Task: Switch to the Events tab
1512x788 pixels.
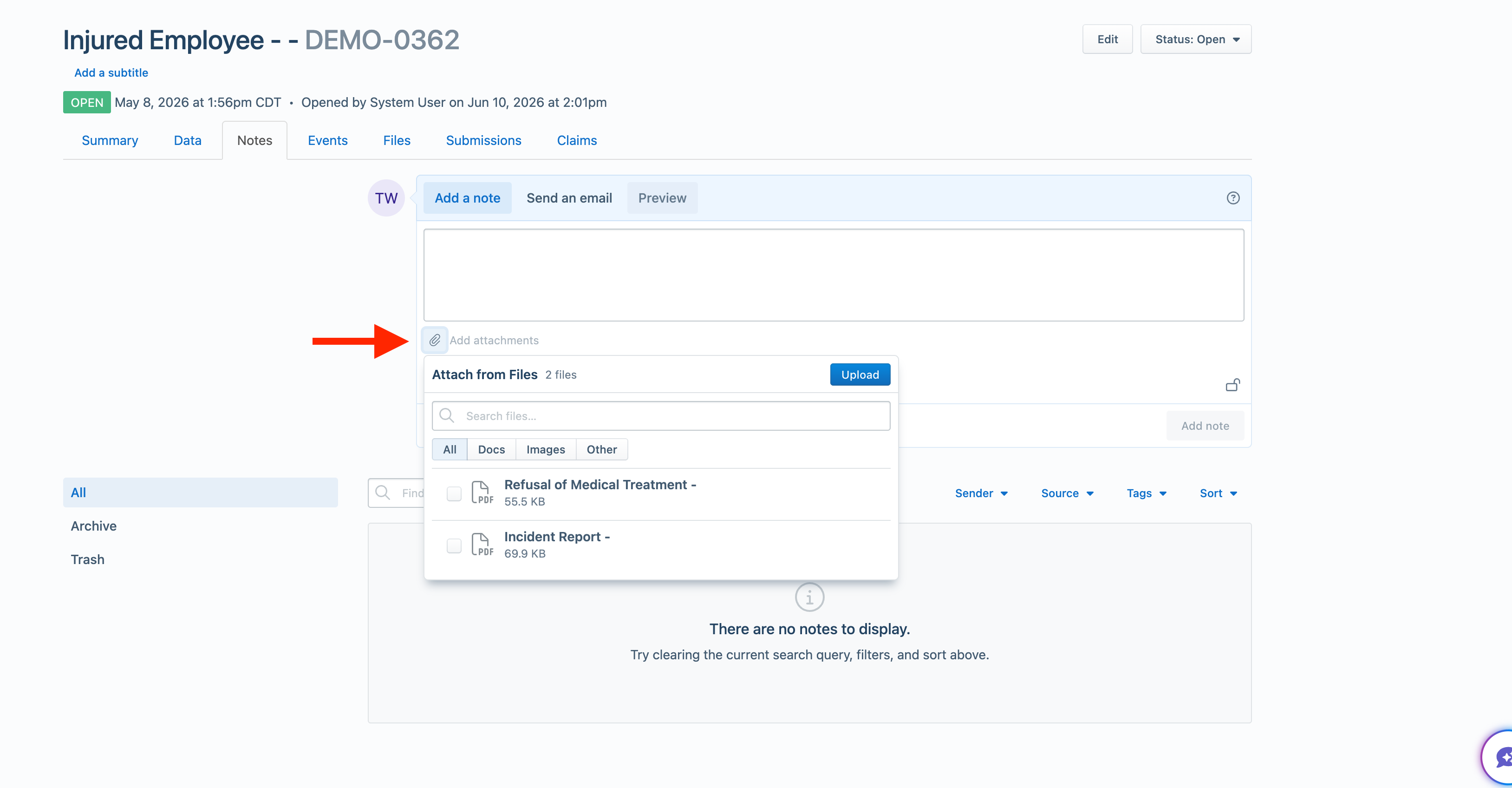Action: 327,140
